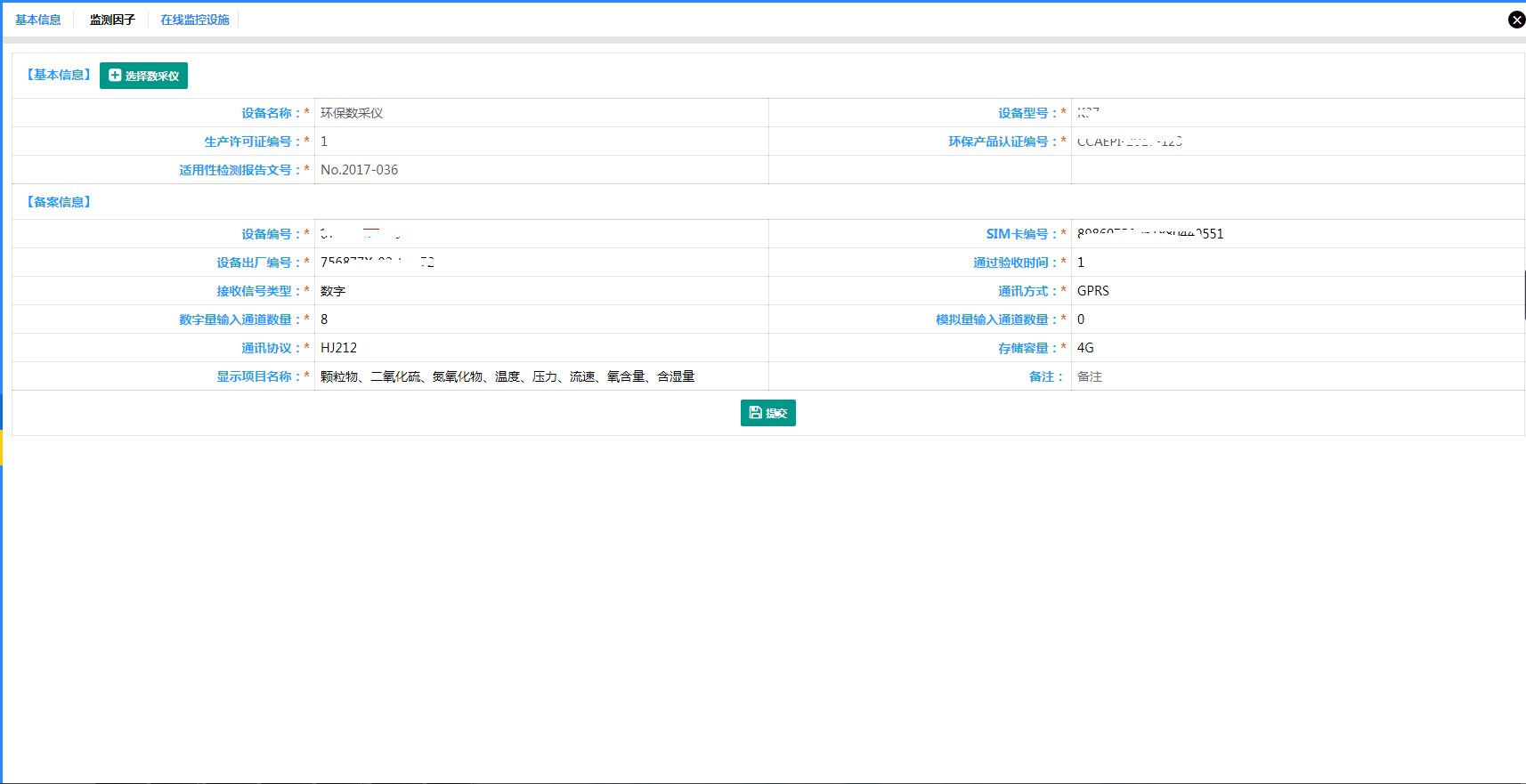Open the 接收信号类型 field
1526x784 pixels.
coord(540,291)
